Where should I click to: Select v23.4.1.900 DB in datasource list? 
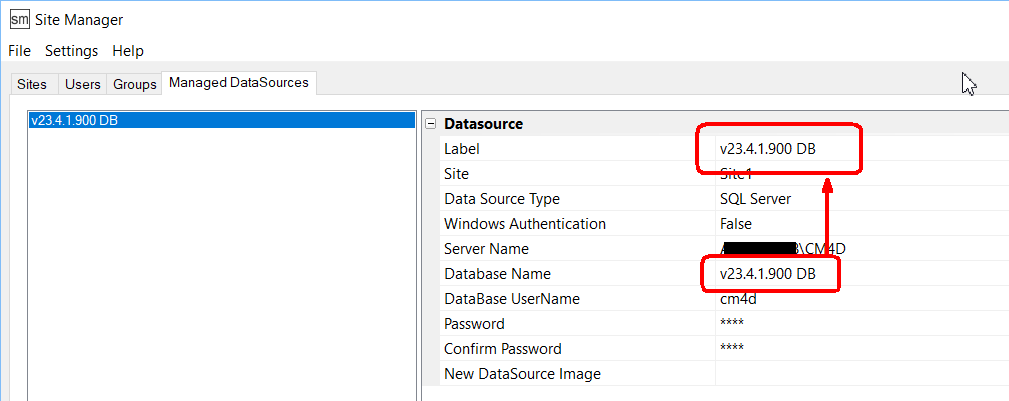74,120
